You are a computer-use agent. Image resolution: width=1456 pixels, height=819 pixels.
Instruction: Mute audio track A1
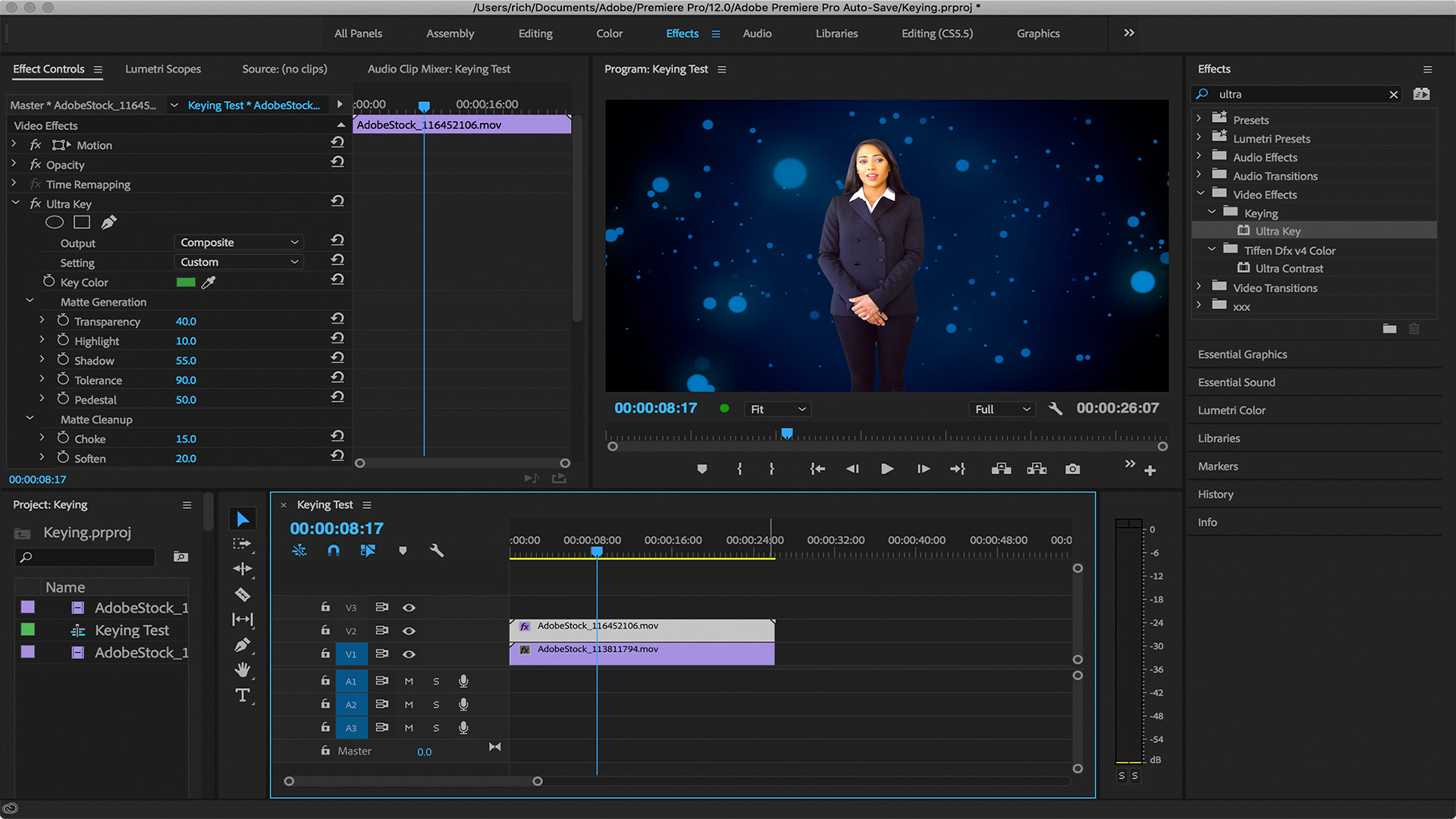(409, 681)
